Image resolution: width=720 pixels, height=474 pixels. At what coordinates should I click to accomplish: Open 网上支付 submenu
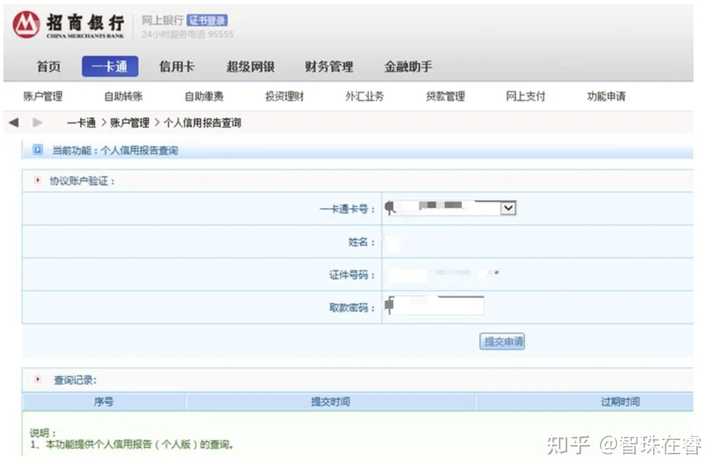tap(525, 96)
